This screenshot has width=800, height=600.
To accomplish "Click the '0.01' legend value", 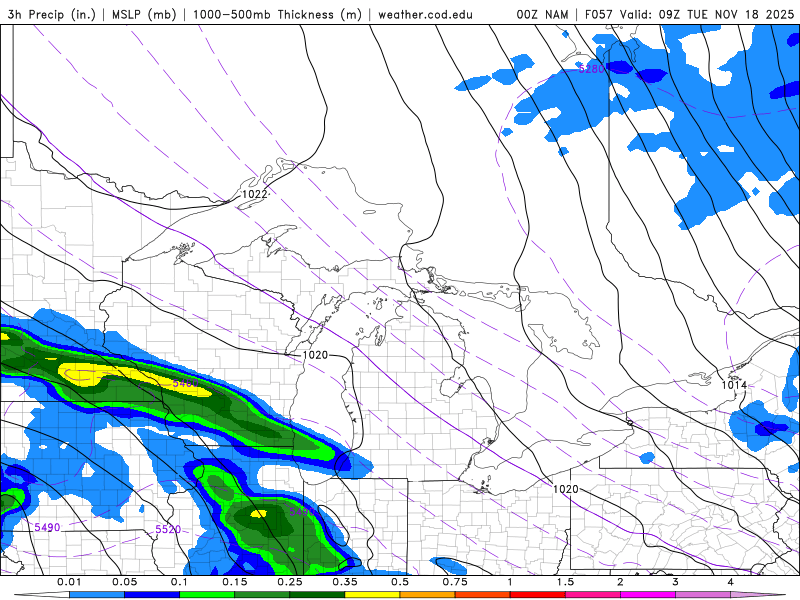I will 69,582.
